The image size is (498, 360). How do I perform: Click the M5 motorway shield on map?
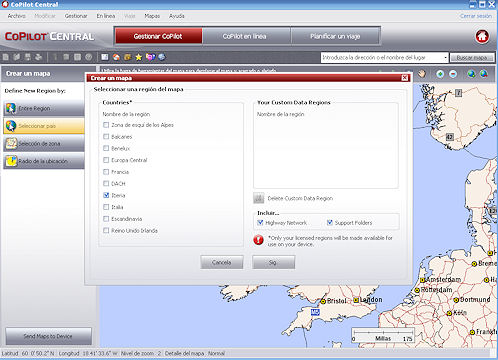pyautogui.click(x=315, y=312)
